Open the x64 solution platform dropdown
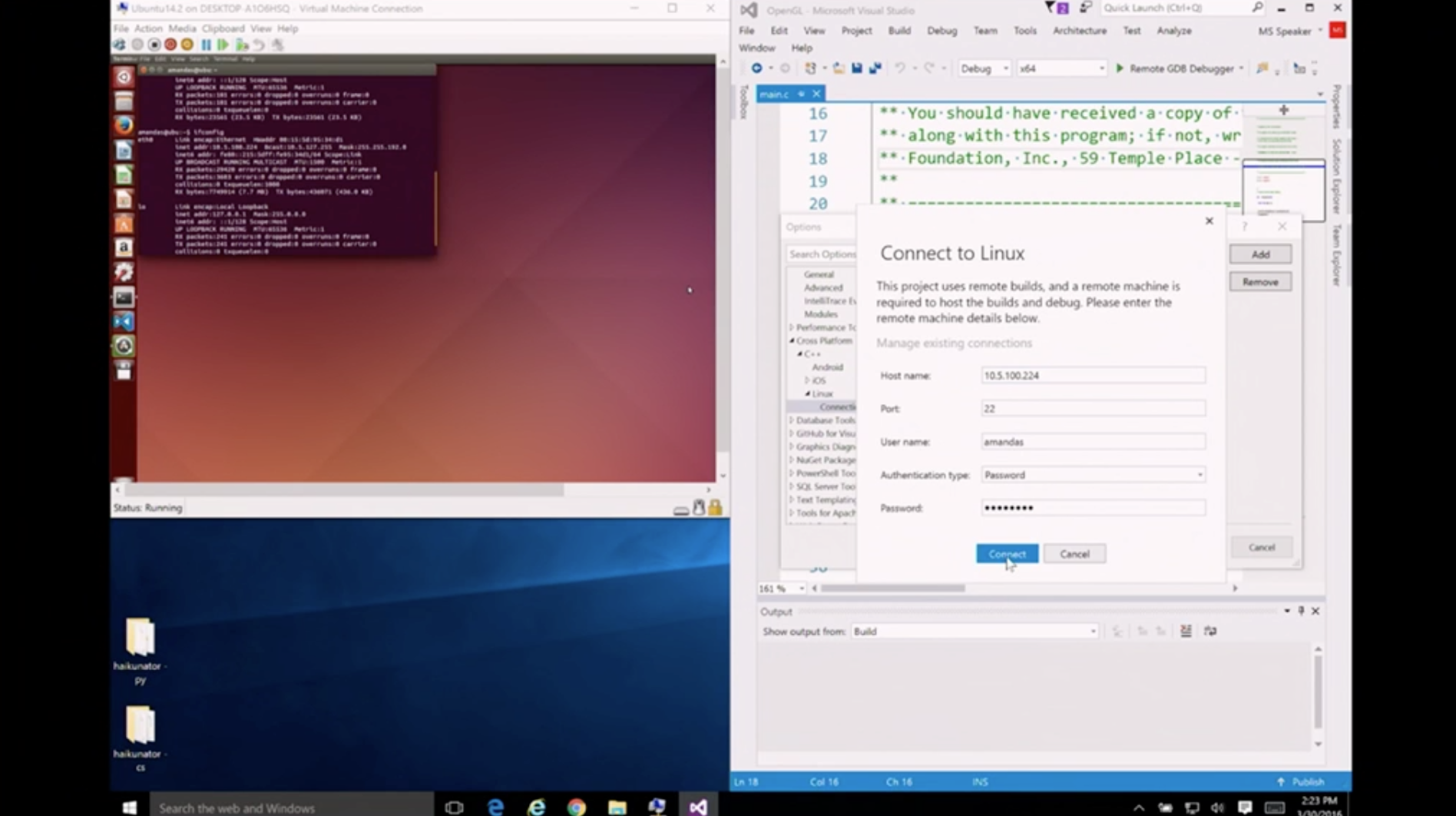 [x=1062, y=68]
